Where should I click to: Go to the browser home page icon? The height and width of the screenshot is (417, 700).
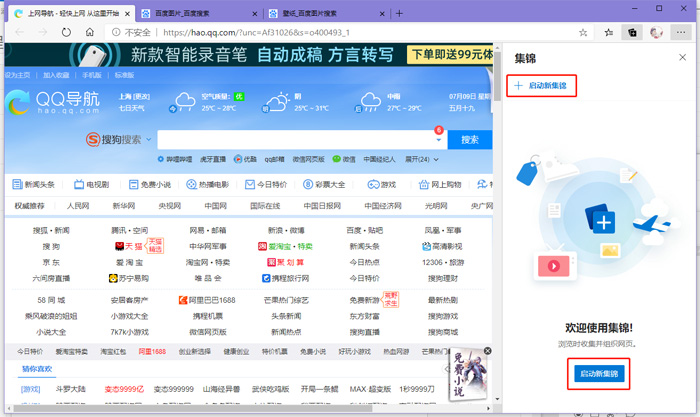pyautogui.click(x=90, y=32)
